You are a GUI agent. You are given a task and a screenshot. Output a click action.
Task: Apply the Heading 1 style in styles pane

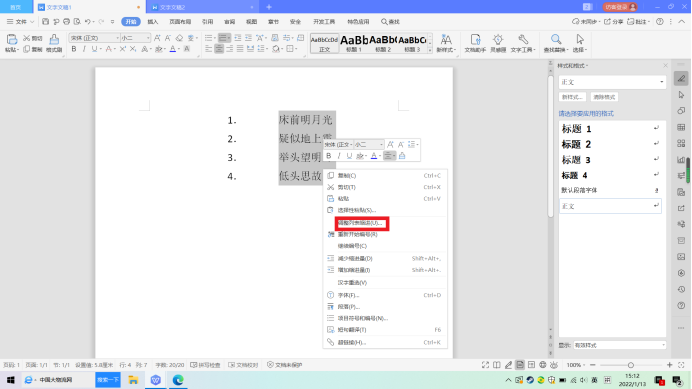610,128
